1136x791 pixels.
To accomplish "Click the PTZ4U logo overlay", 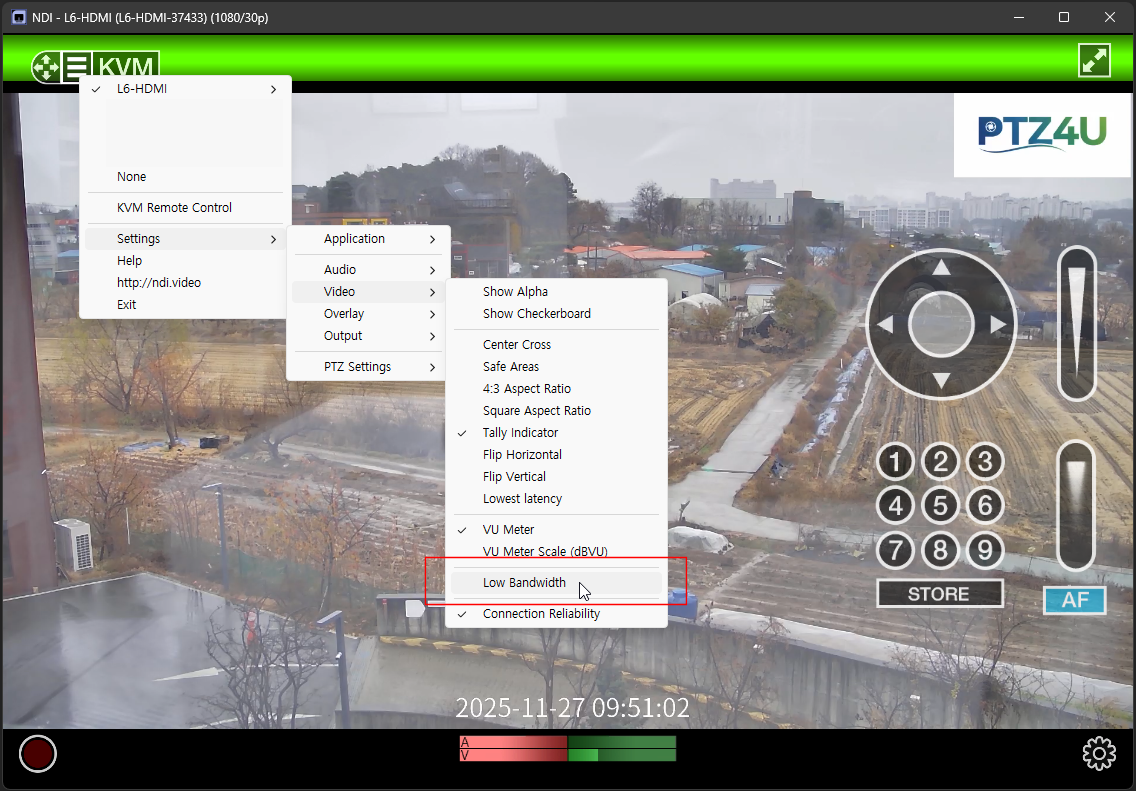I will (x=1043, y=134).
